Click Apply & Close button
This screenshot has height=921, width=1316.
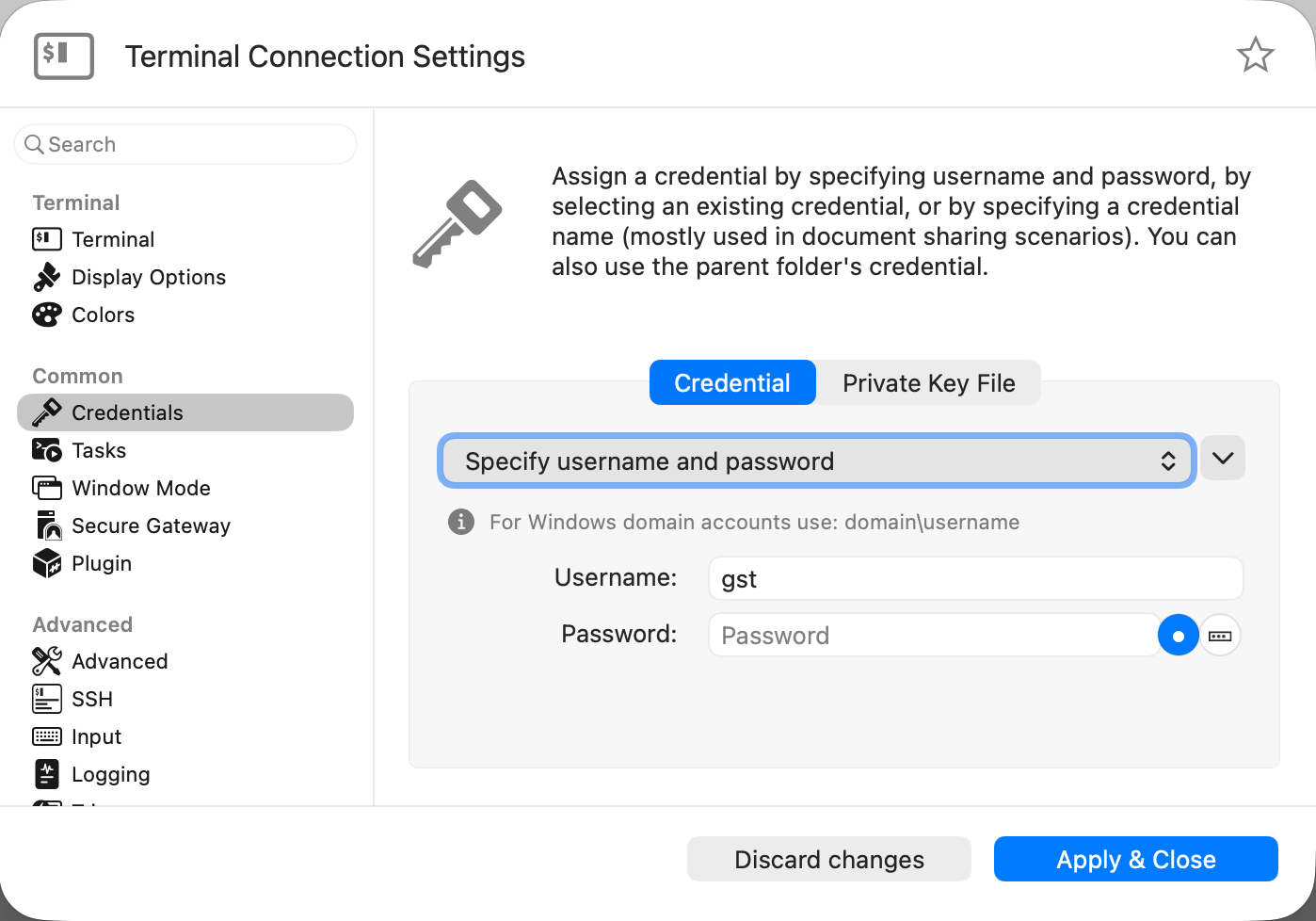(x=1135, y=860)
